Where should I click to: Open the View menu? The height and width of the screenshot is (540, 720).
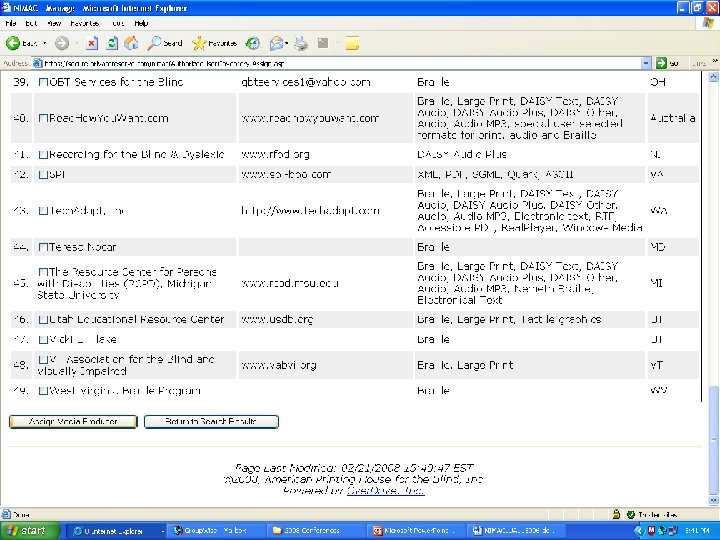[54, 23]
